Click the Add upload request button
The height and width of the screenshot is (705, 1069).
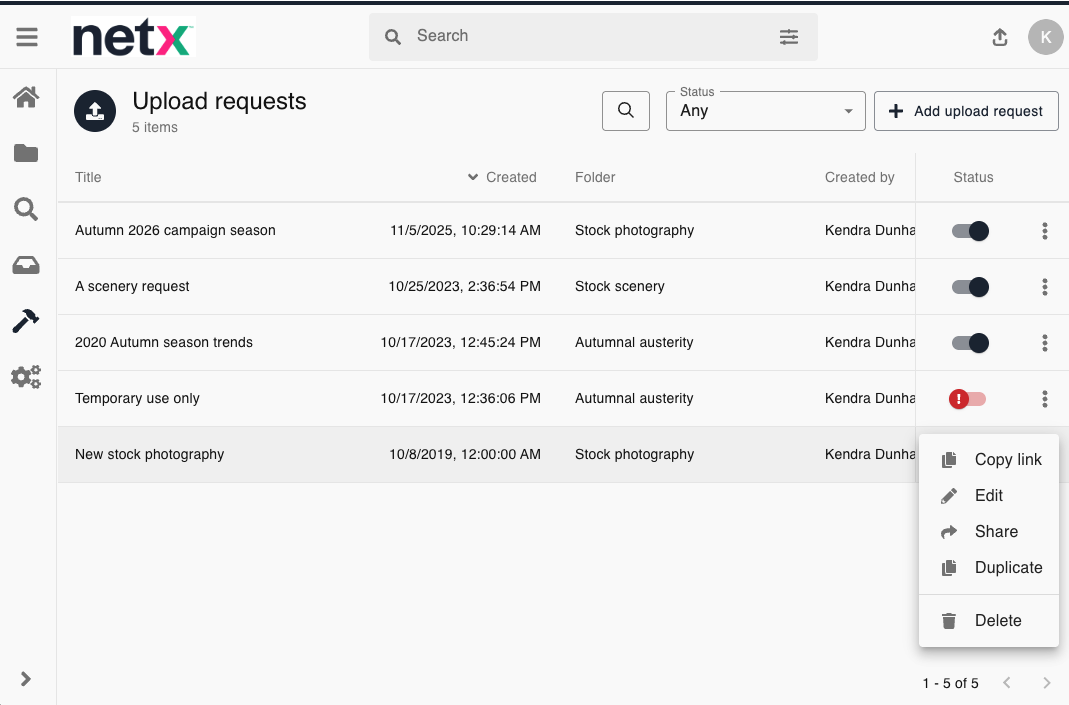[x=966, y=111]
